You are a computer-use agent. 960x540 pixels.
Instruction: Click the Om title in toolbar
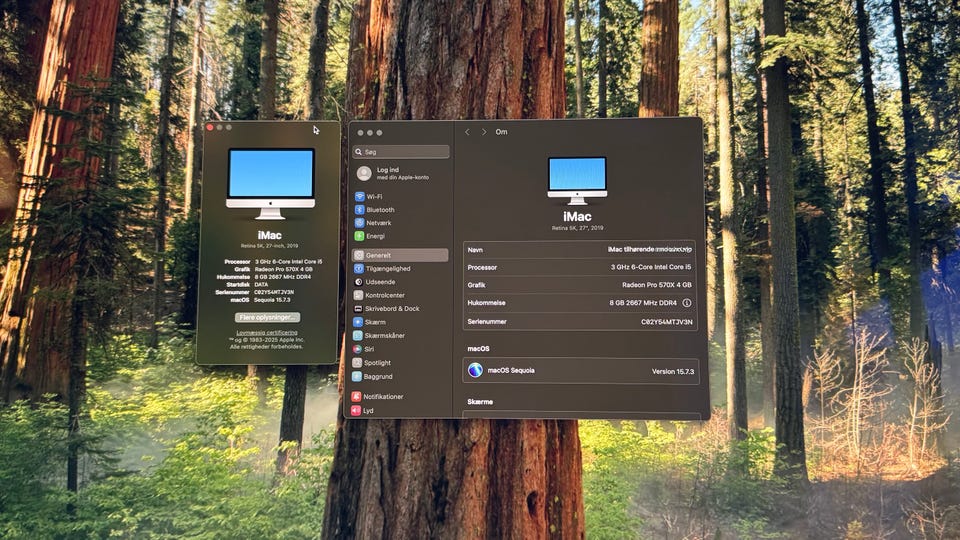click(x=501, y=132)
